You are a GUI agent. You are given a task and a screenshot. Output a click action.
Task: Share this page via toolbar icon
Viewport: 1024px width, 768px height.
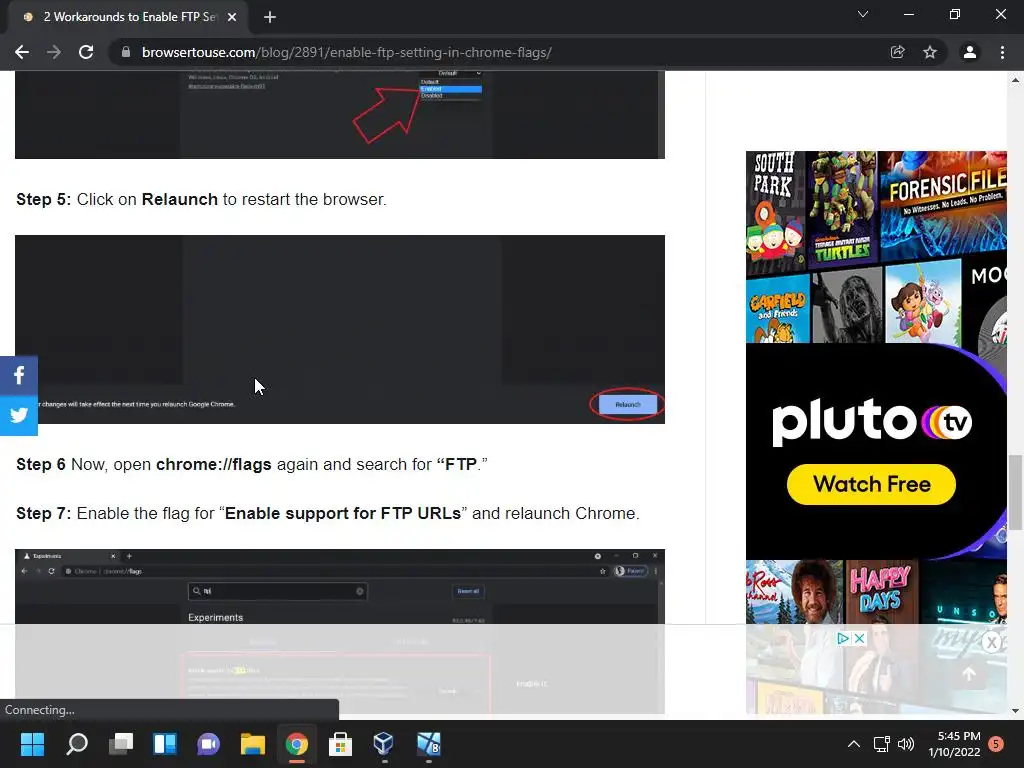tap(897, 52)
